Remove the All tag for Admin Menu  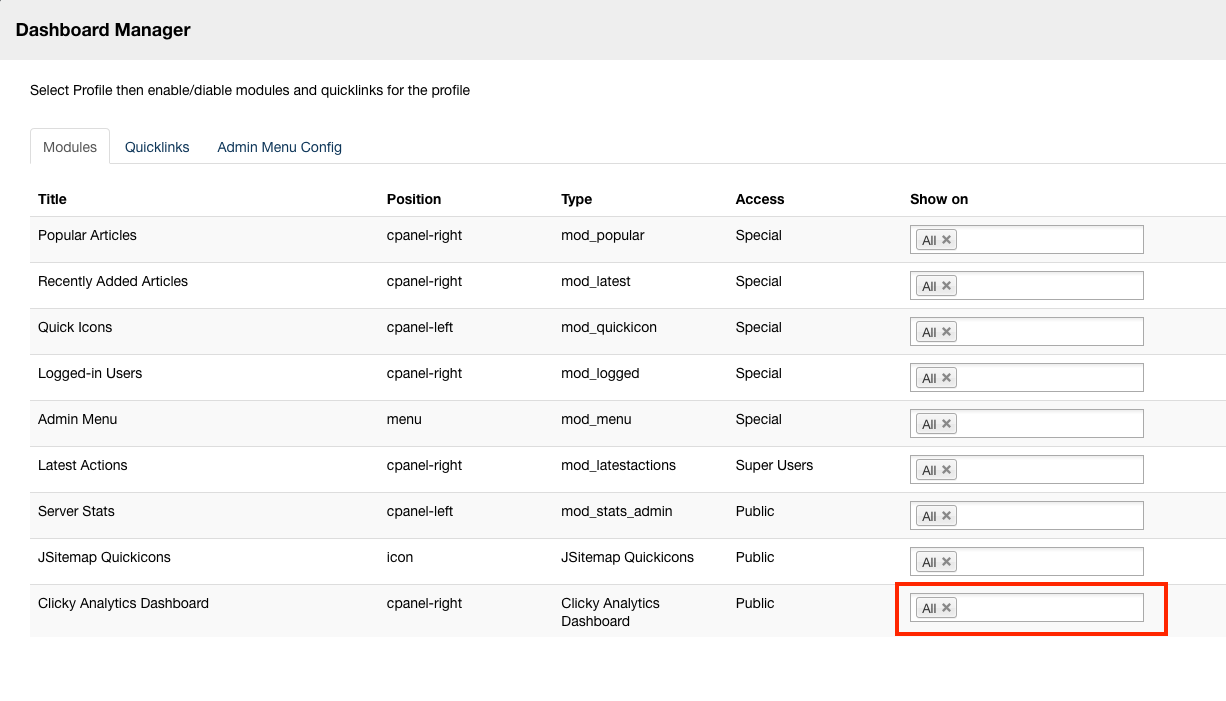click(946, 424)
